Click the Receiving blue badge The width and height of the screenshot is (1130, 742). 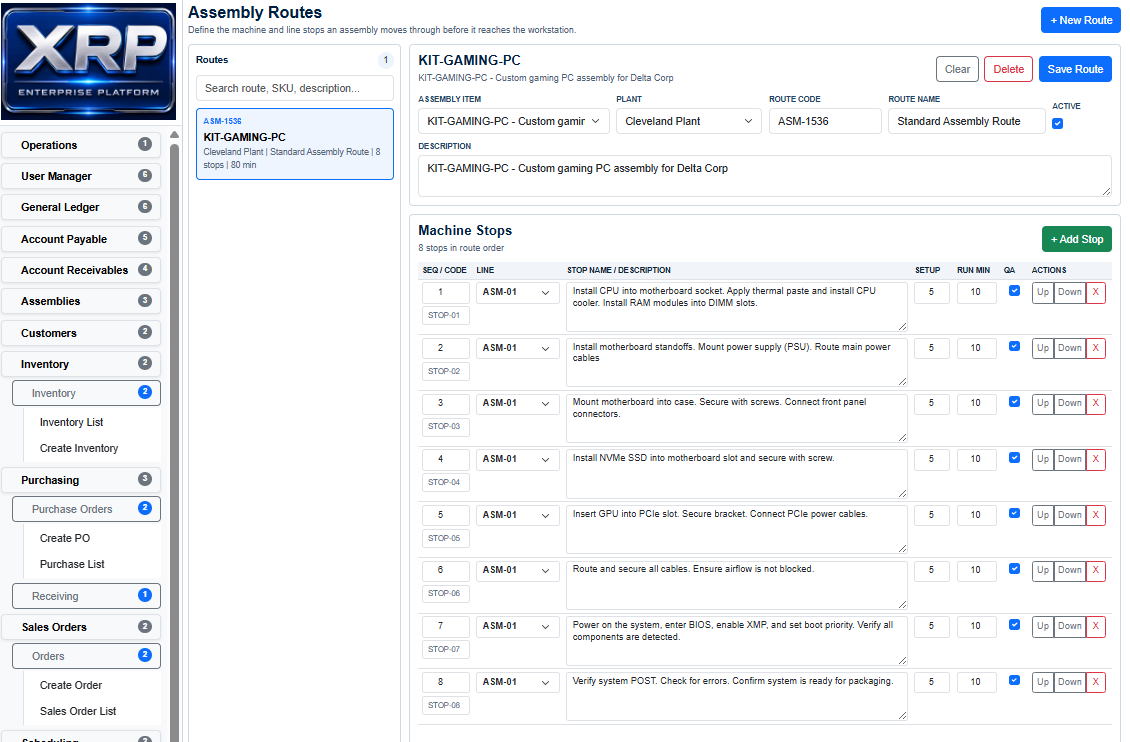[145, 595]
